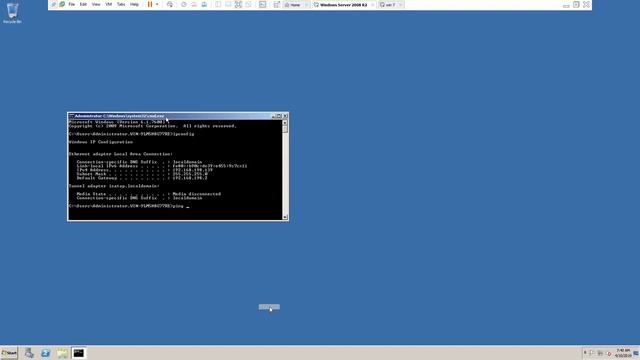
Task: Open the Help menu in VMware toolbar
Action: point(134,4)
